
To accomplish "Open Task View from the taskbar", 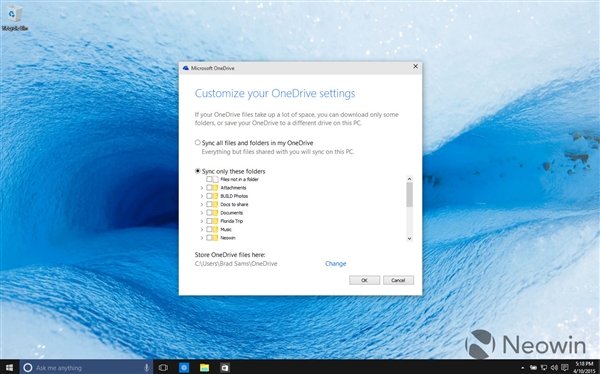I will [163, 367].
